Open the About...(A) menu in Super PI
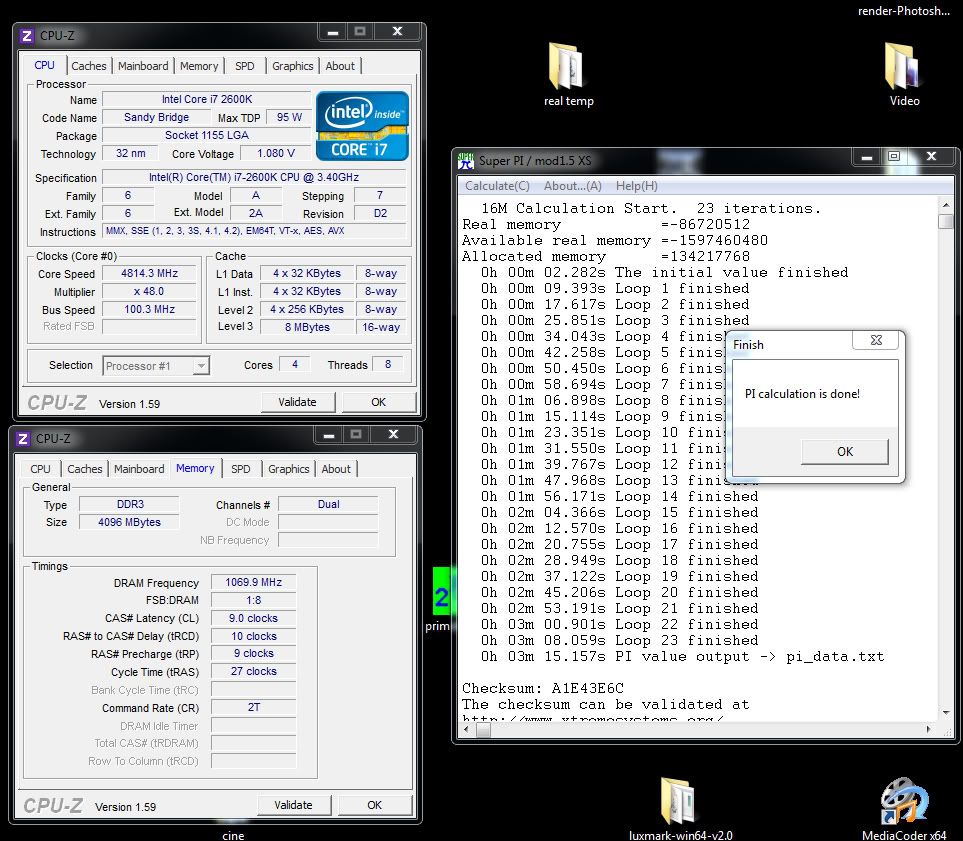 point(572,186)
